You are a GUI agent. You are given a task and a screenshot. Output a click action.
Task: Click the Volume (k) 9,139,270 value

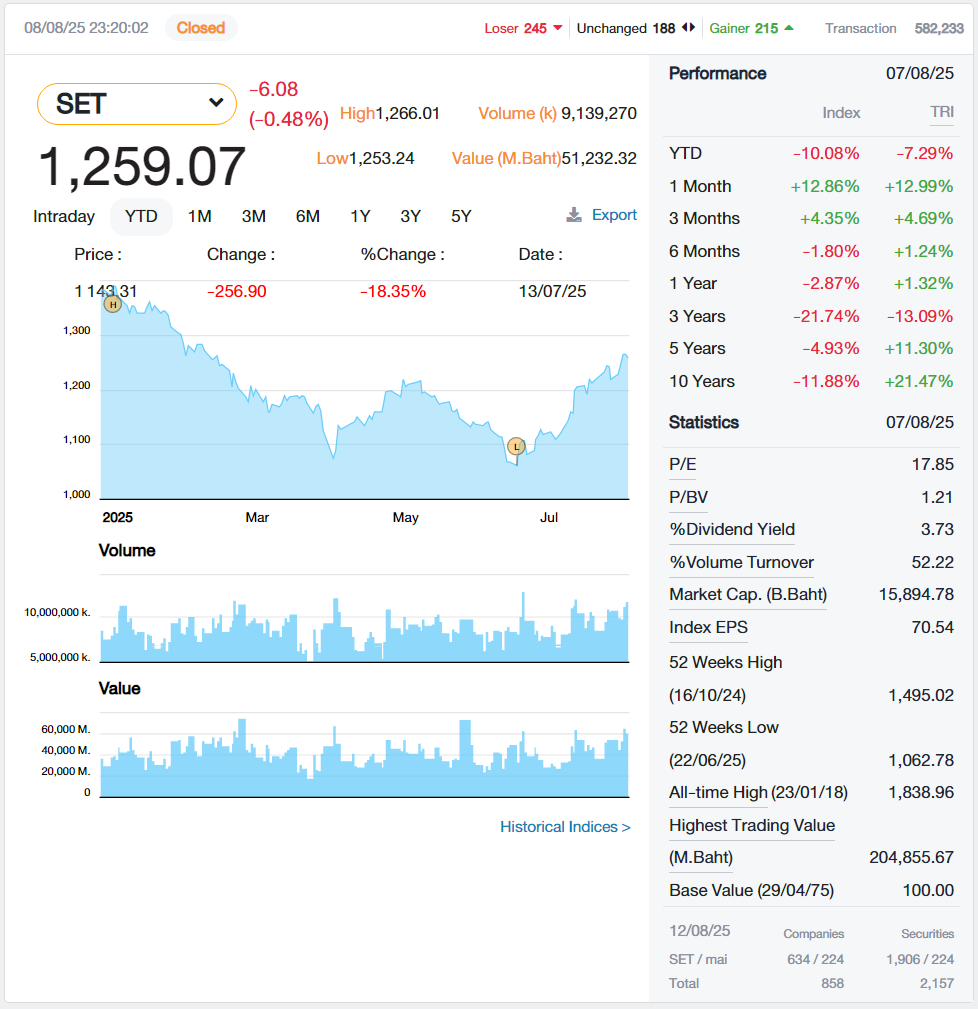click(x=599, y=113)
